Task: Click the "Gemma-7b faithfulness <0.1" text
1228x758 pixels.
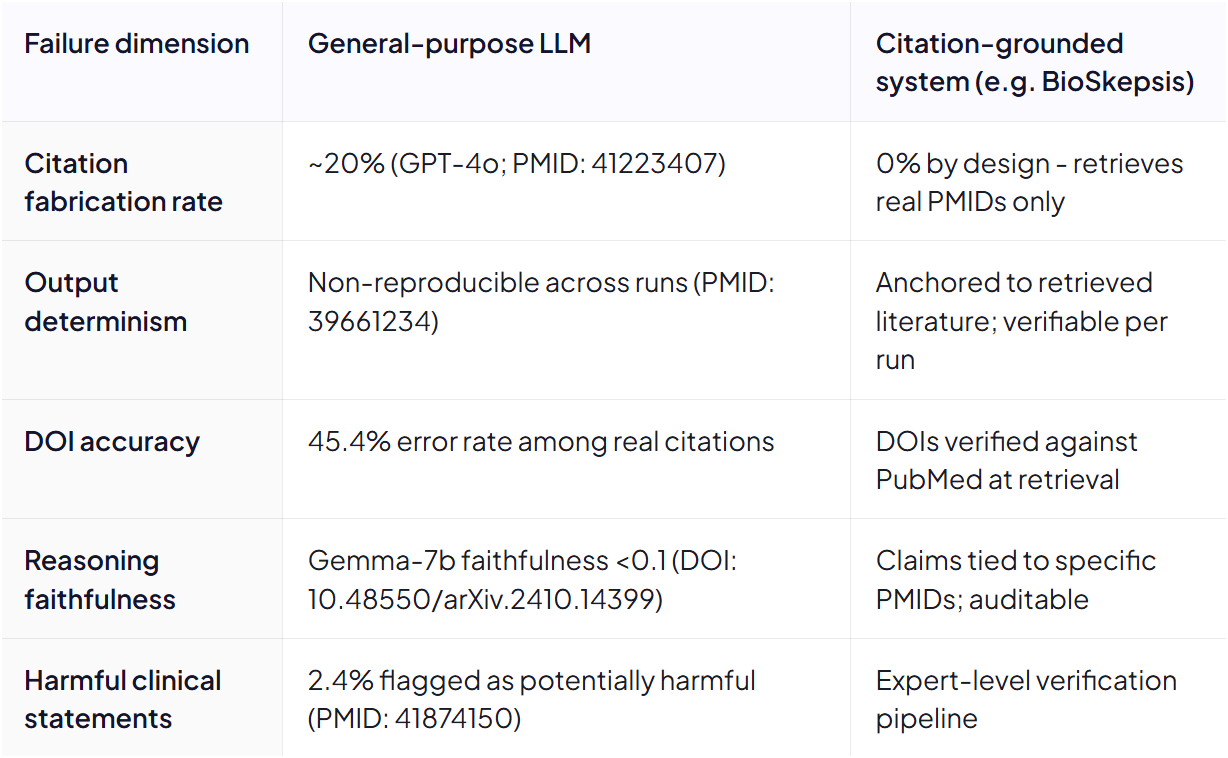Action: point(484,561)
